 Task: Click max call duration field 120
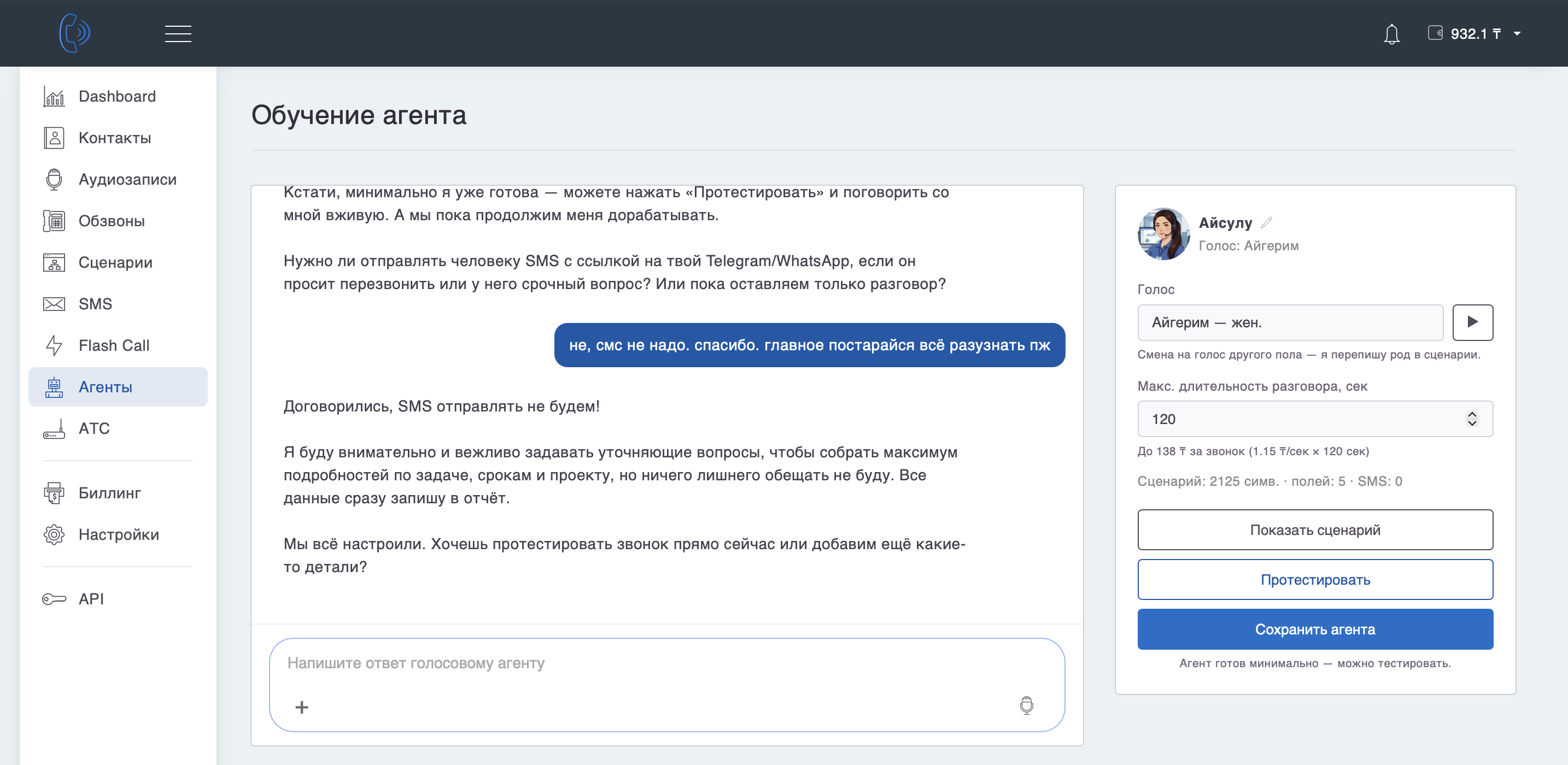point(1315,419)
